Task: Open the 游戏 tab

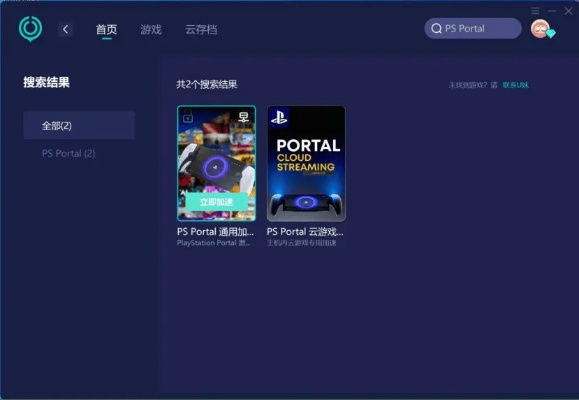Action: pos(151,30)
